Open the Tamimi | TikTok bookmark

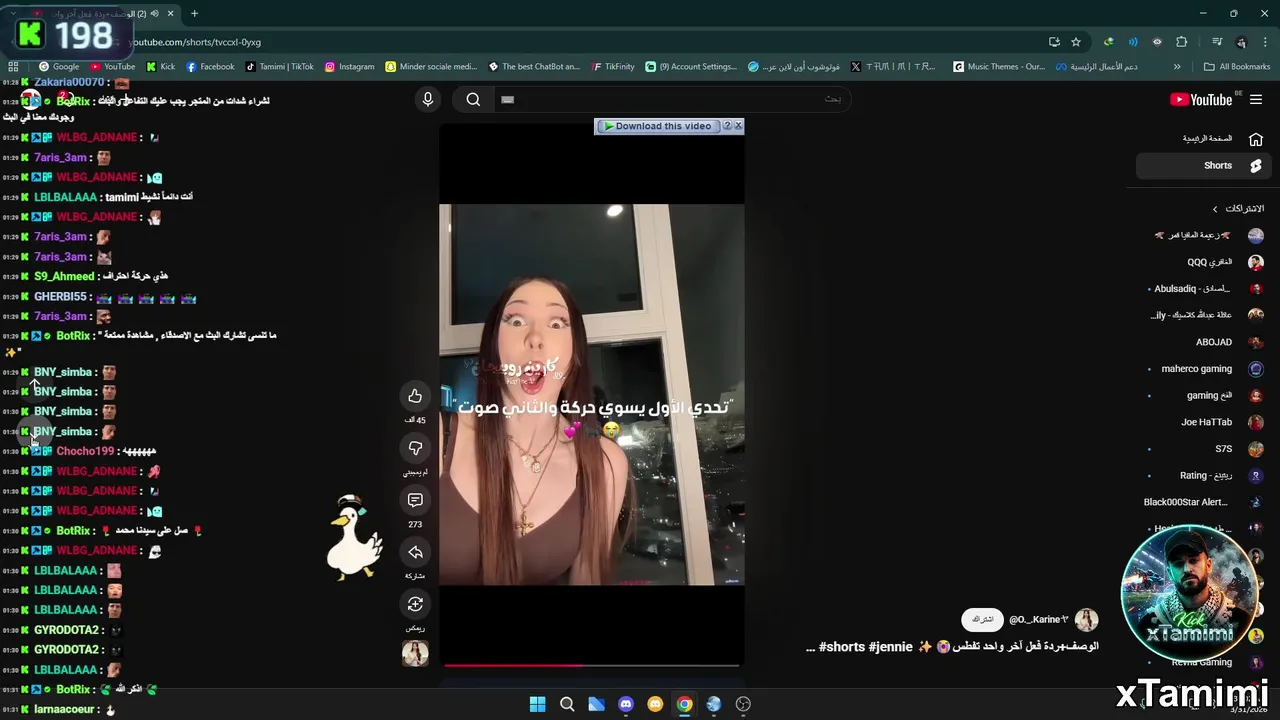tap(279, 67)
